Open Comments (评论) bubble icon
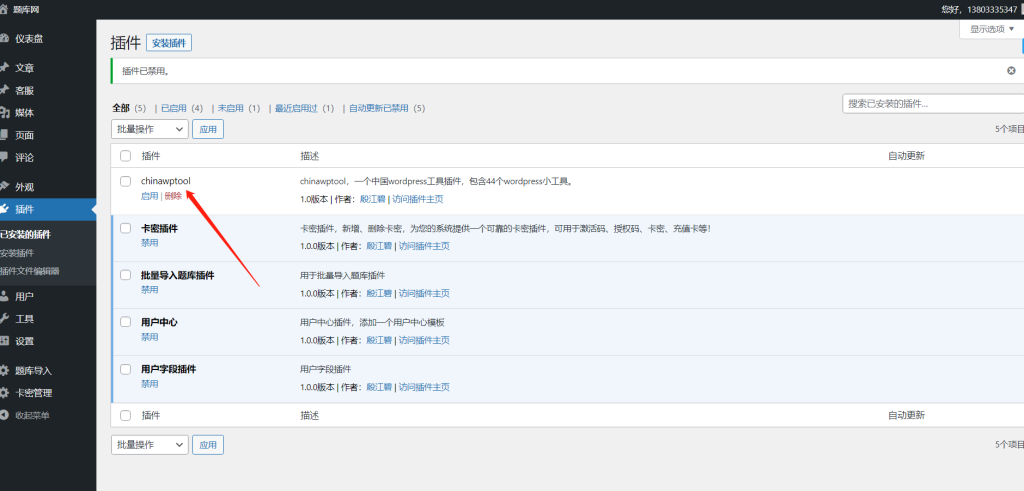1024x491 pixels. point(5,157)
